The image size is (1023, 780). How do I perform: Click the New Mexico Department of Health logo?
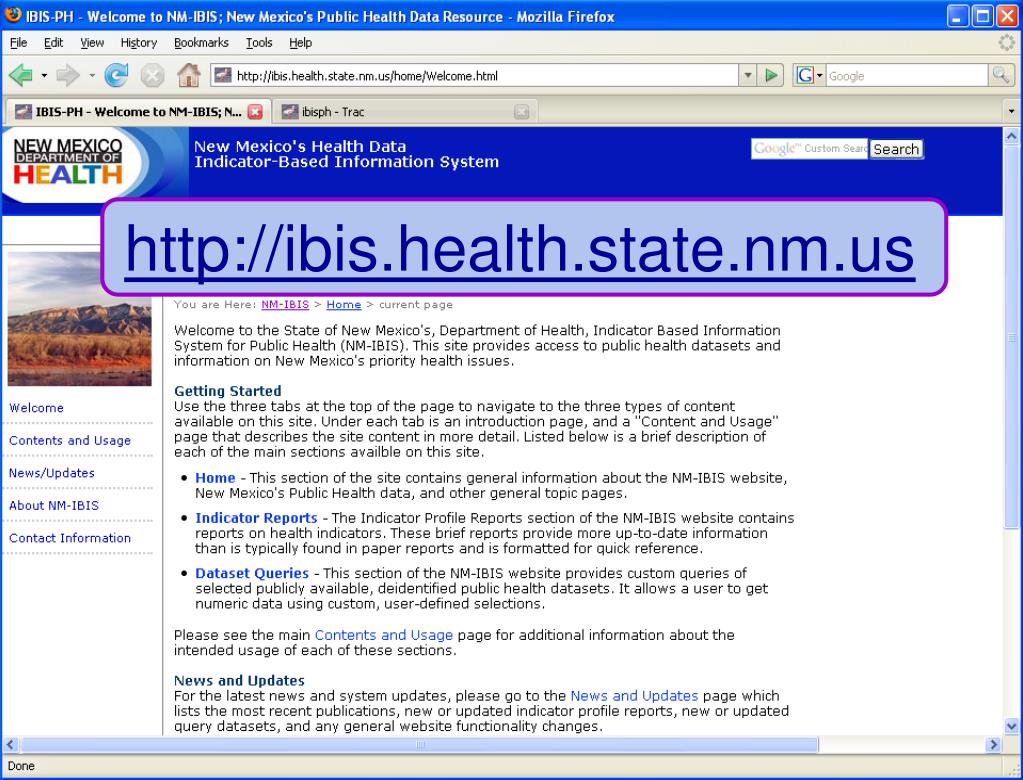tap(69, 161)
